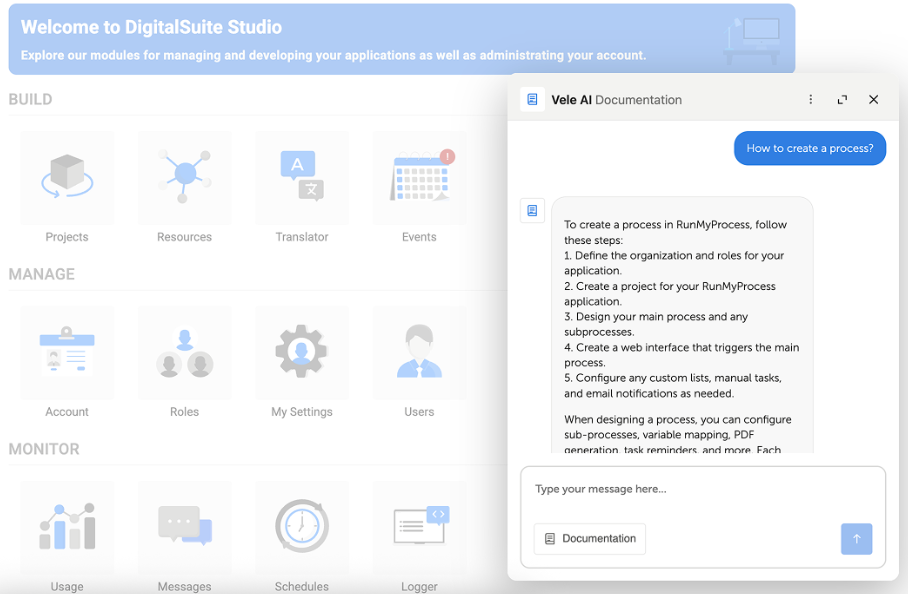Open My Settings gear module

[x=302, y=353]
